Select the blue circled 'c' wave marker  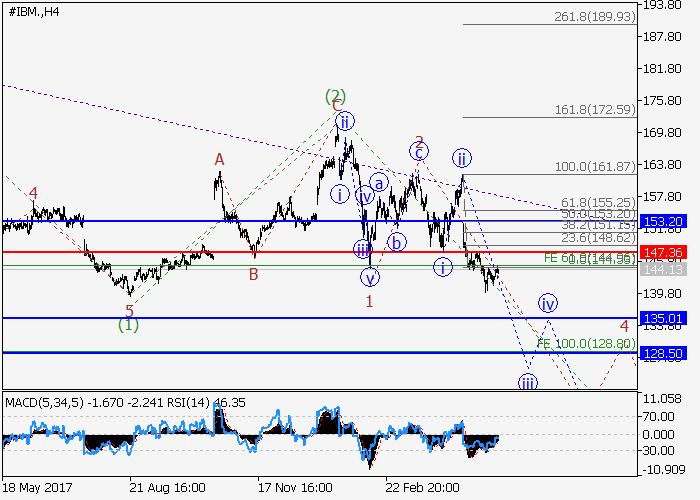(419, 151)
